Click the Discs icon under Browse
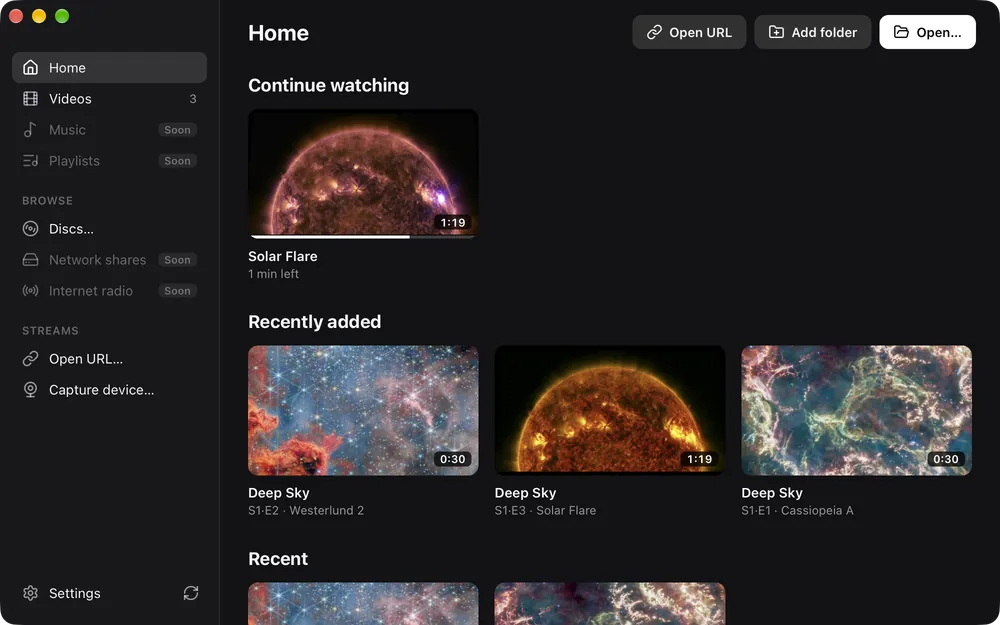The height and width of the screenshot is (625, 1000). coord(30,229)
